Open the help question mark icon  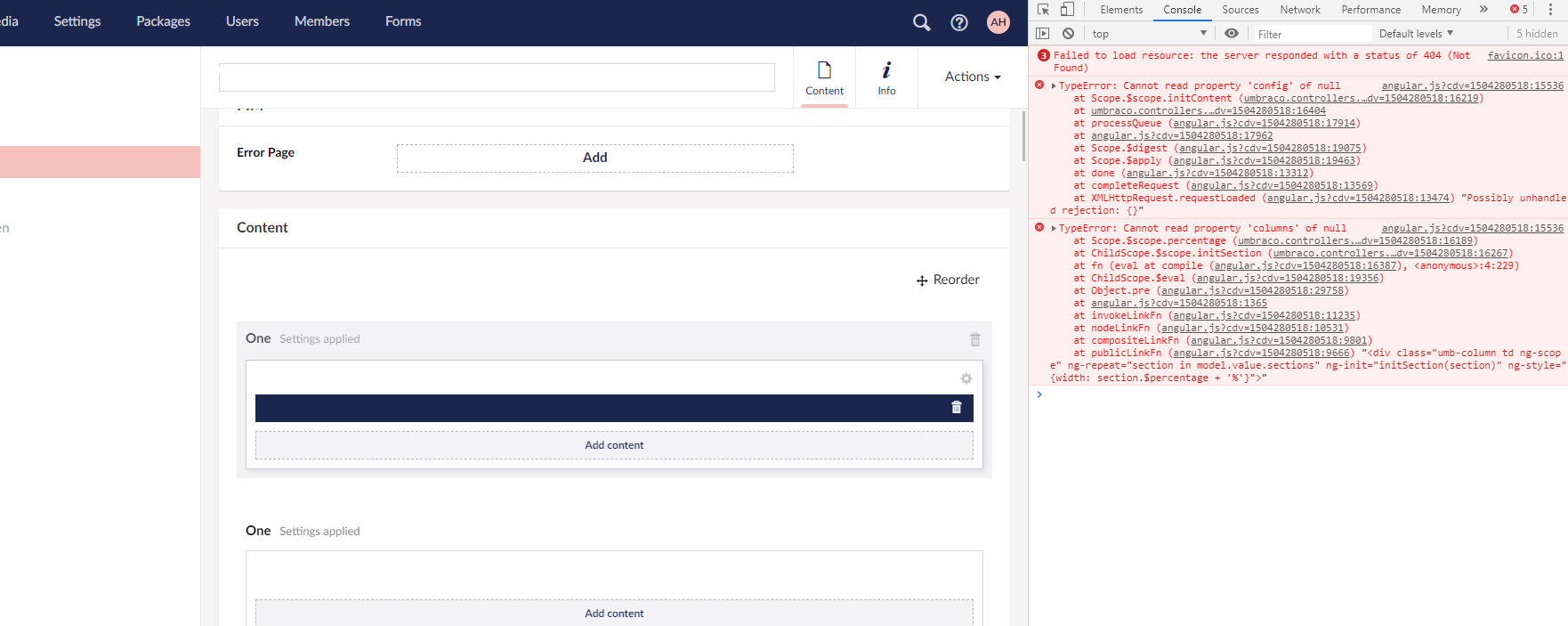point(959,22)
